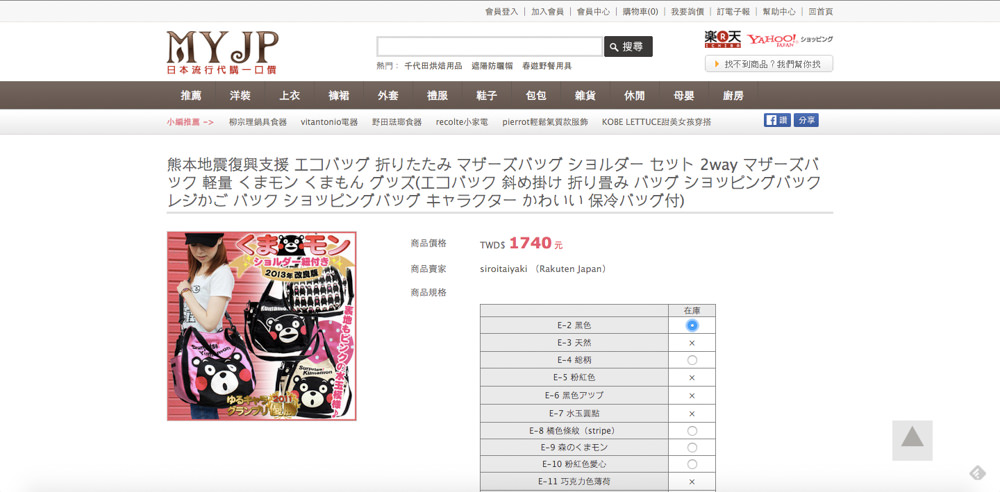Click the Kumamon bag product image
The height and width of the screenshot is (492, 1000).
pos(261,326)
